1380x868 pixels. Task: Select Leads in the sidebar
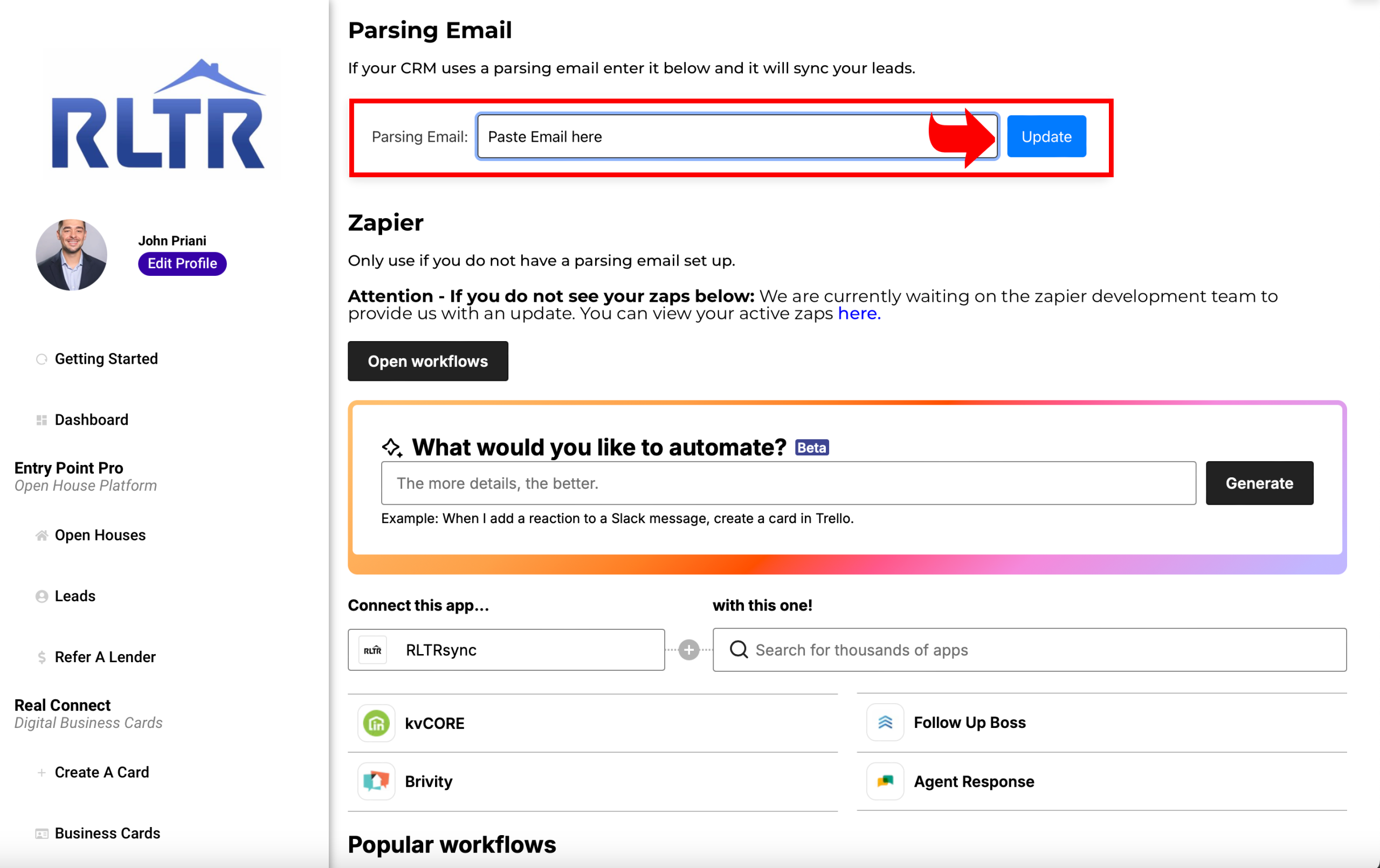[x=74, y=596]
